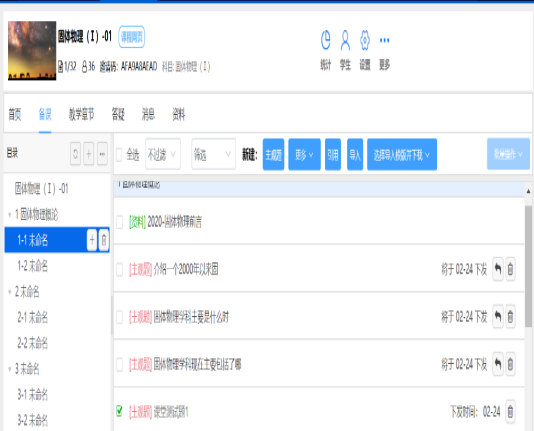Click recall arrow for 介绍一个2000年以来 question
The height and width of the screenshot is (431, 534).
(x=498, y=269)
